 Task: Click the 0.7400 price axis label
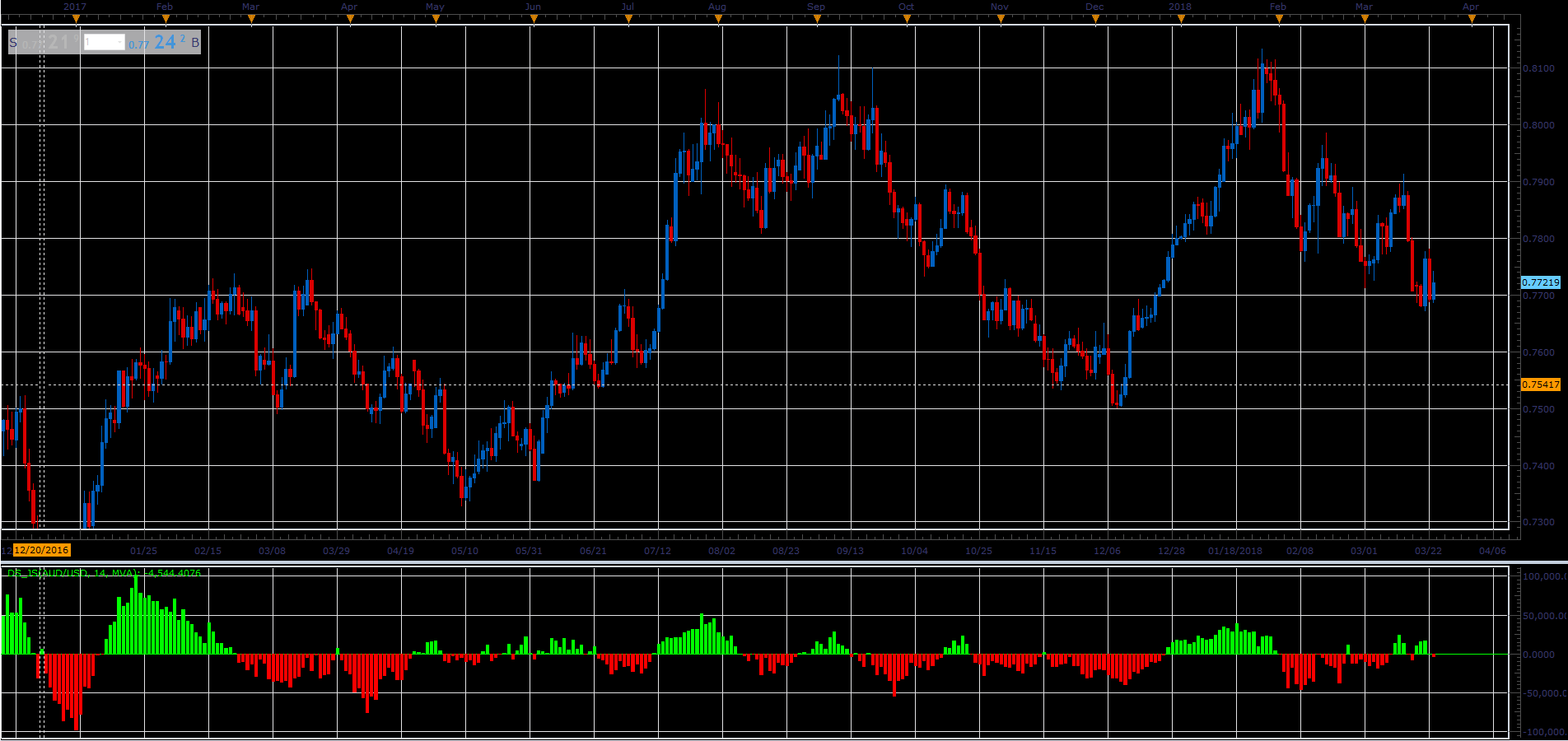point(1538,466)
